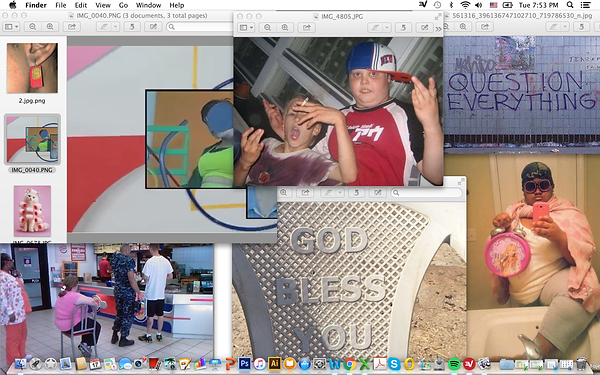The image size is (600, 375).
Task: Open the highlight pen dropdown in IMG_0040.PNG toolbar
Action: pos(116,27)
